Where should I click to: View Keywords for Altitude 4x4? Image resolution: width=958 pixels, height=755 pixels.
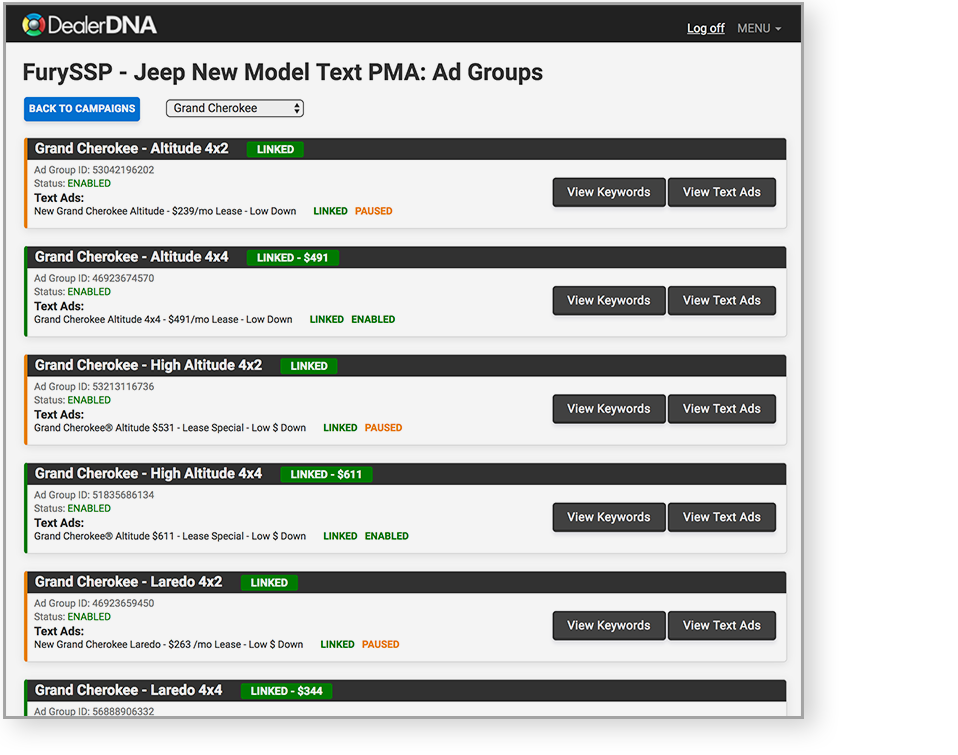coord(609,300)
